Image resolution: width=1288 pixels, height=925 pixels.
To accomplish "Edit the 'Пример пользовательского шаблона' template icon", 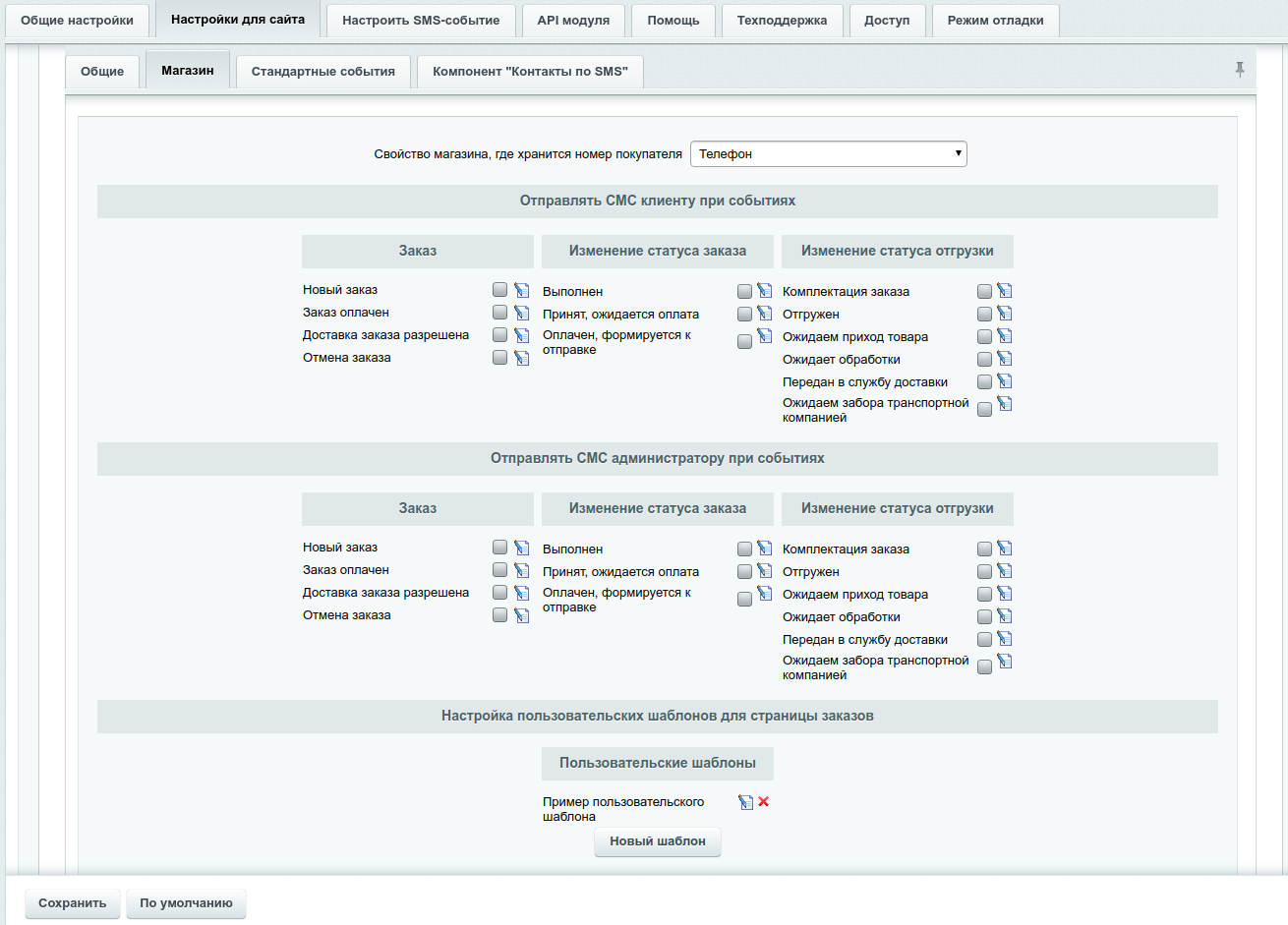I will pyautogui.click(x=745, y=802).
